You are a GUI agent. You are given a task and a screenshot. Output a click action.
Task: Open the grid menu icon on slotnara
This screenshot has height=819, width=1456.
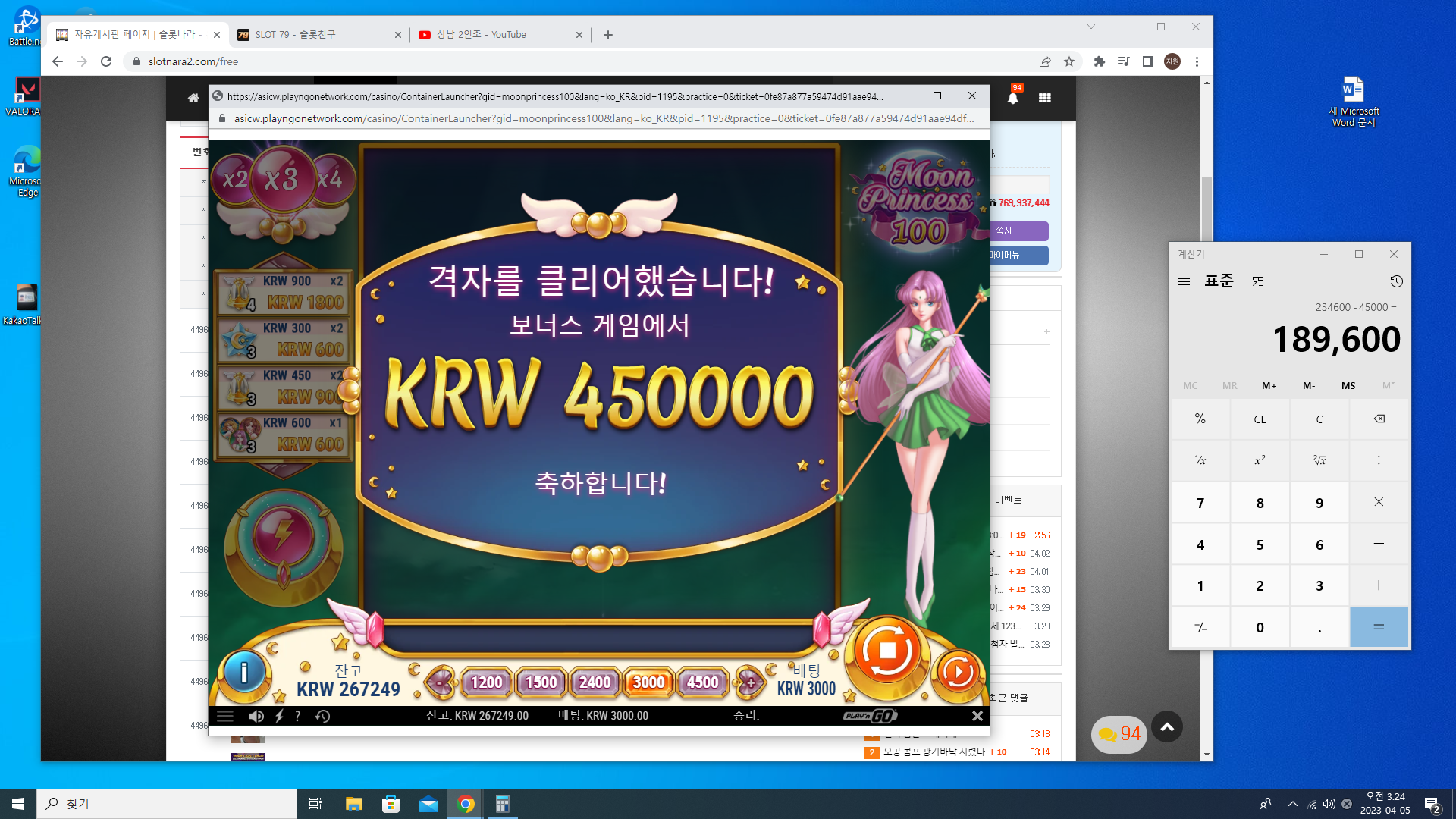click(1045, 98)
